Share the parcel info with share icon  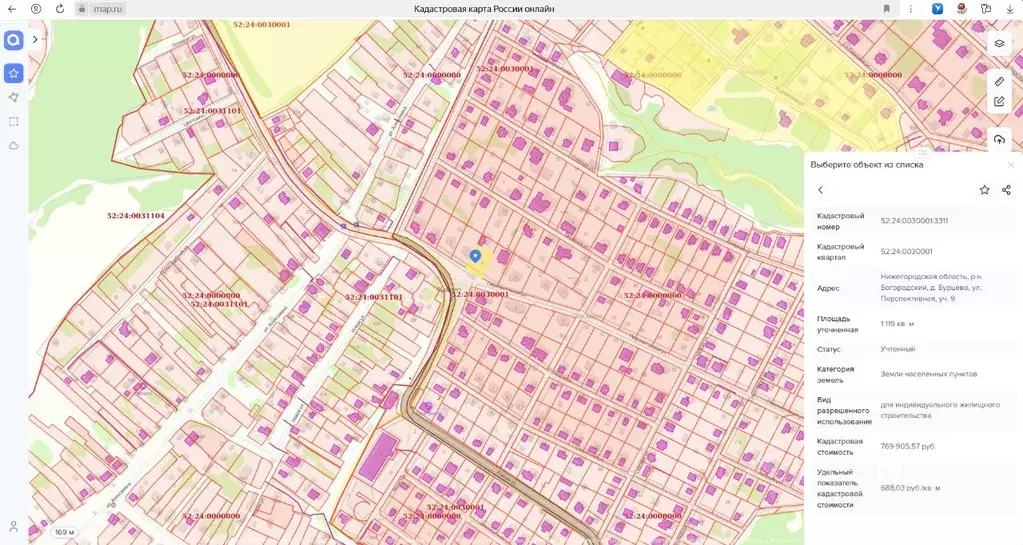(1006, 190)
